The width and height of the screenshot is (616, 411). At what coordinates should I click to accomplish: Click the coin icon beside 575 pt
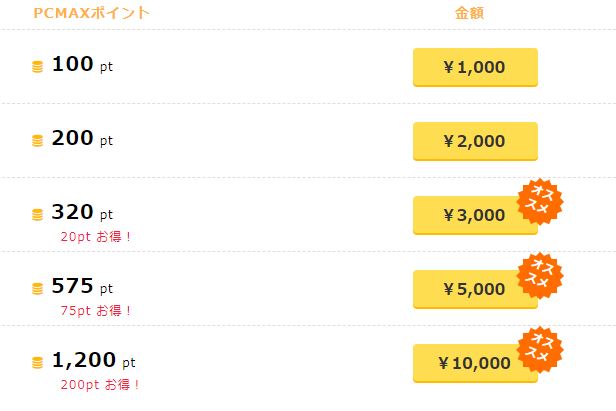pos(38,289)
